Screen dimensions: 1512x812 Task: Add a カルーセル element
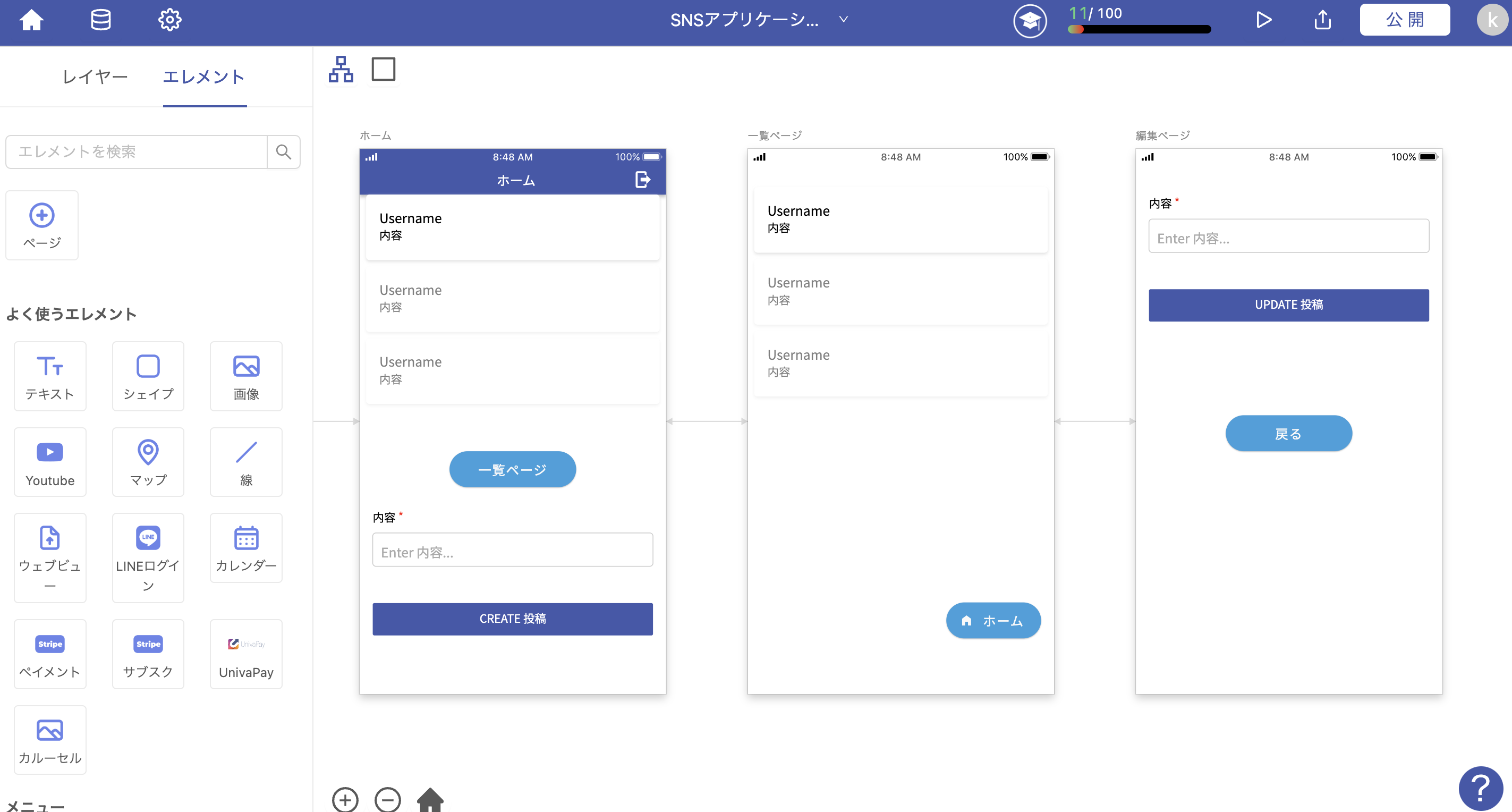click(x=49, y=739)
